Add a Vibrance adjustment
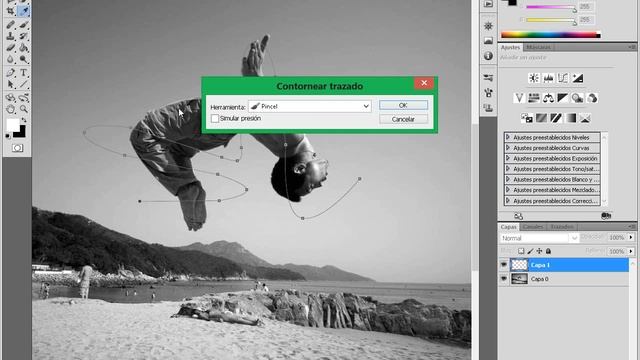640x360 pixels. (x=519, y=98)
